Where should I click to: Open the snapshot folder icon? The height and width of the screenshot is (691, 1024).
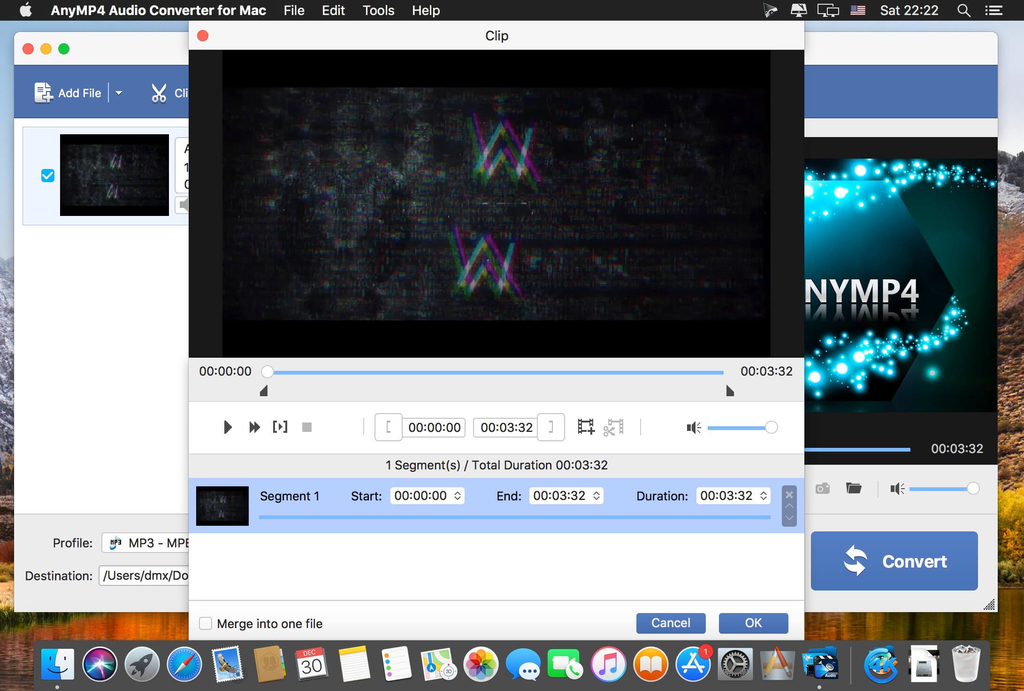854,488
